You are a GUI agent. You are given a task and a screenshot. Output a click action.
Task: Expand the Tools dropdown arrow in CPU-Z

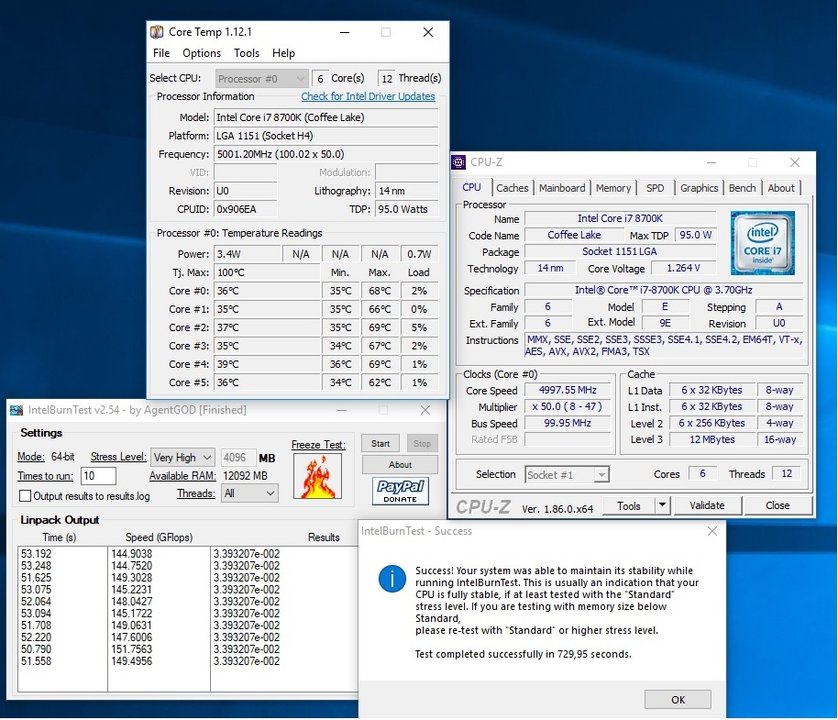[662, 505]
